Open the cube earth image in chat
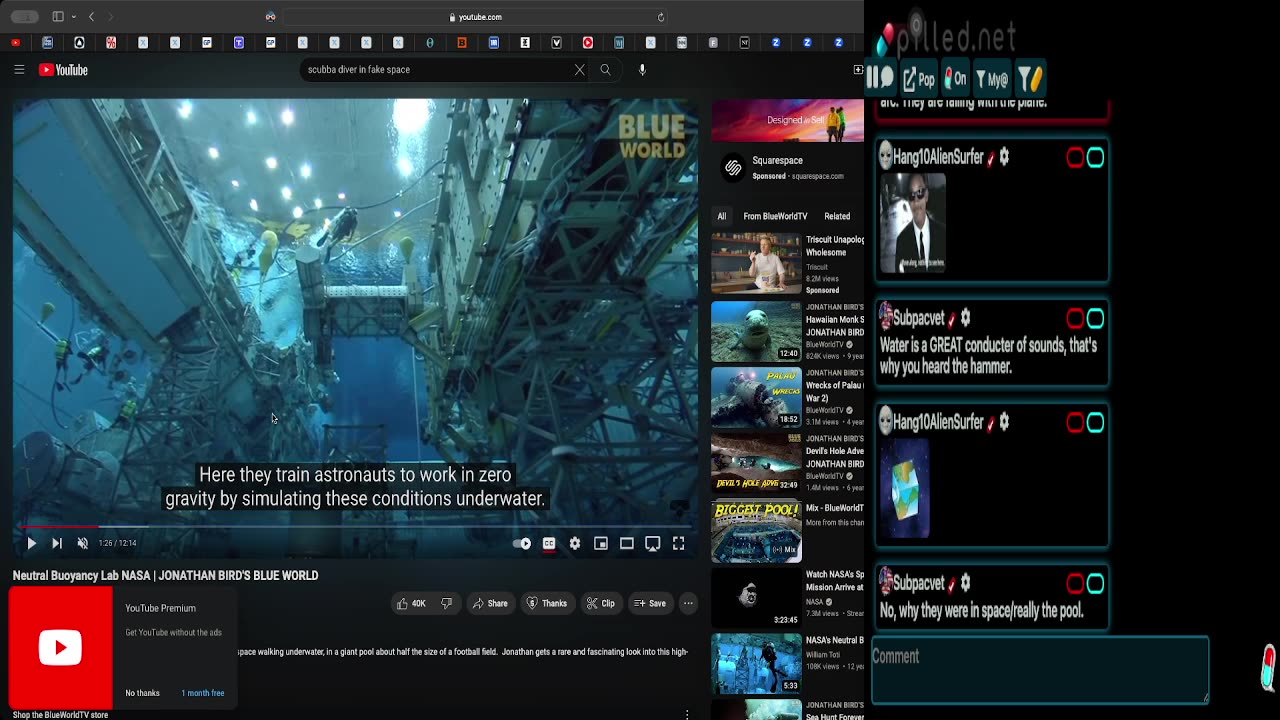 pyautogui.click(x=906, y=487)
